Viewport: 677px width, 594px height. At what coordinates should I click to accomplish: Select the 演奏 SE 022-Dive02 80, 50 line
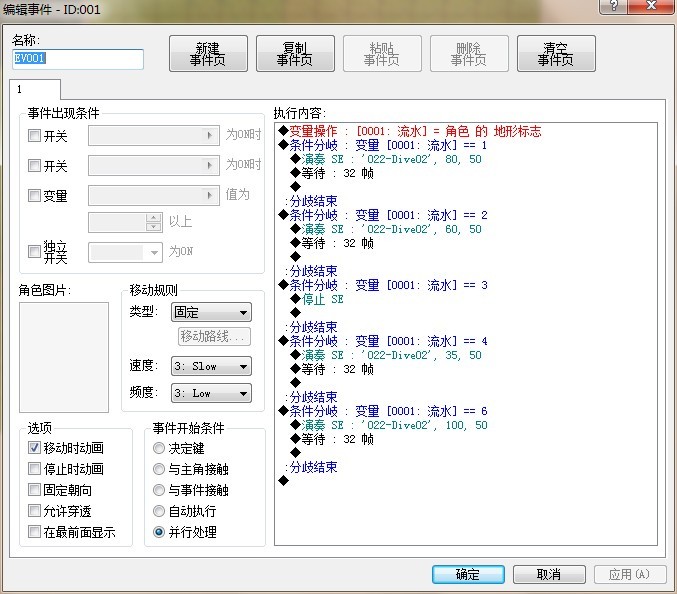[386, 159]
